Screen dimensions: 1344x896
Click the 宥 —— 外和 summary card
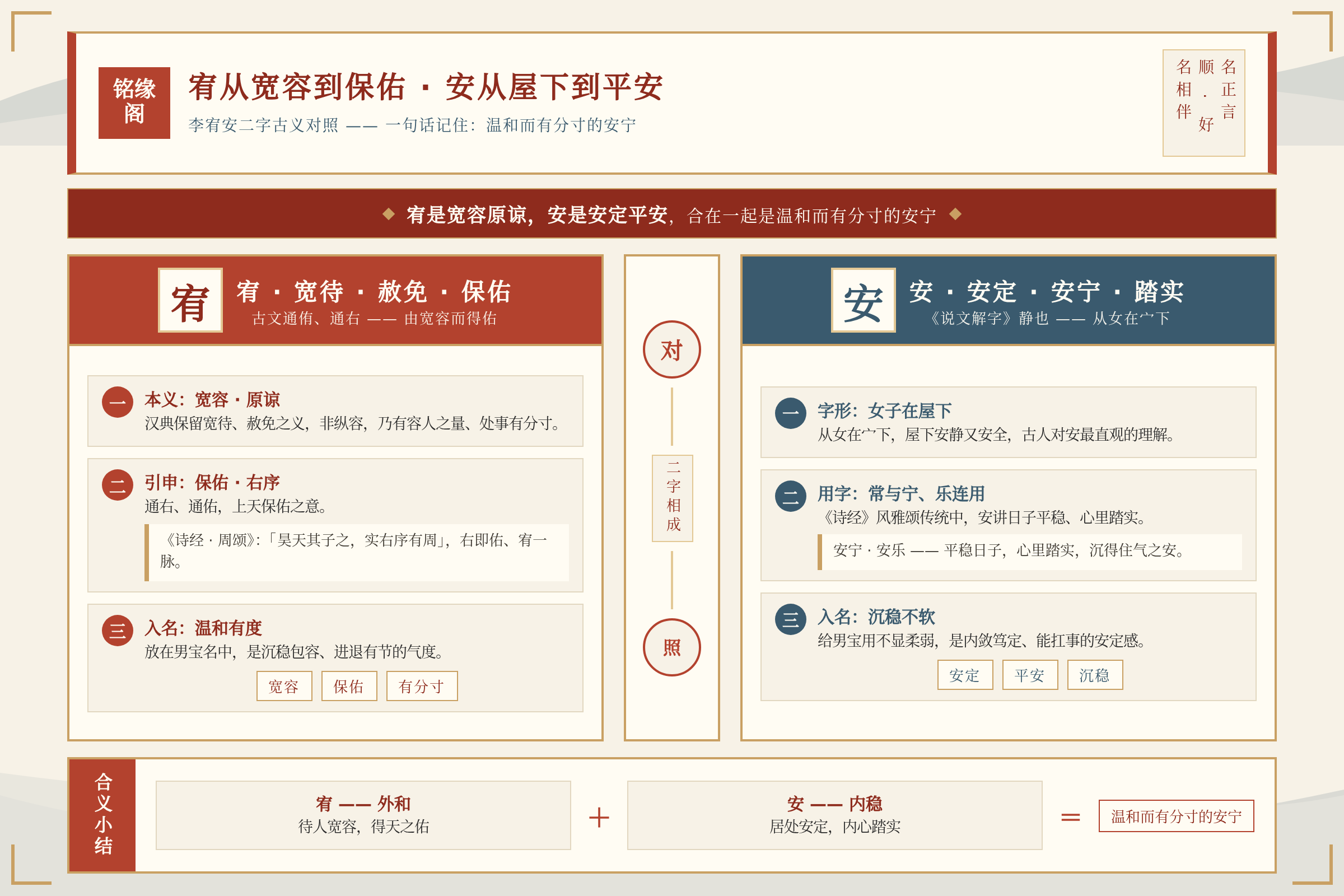coord(363,815)
